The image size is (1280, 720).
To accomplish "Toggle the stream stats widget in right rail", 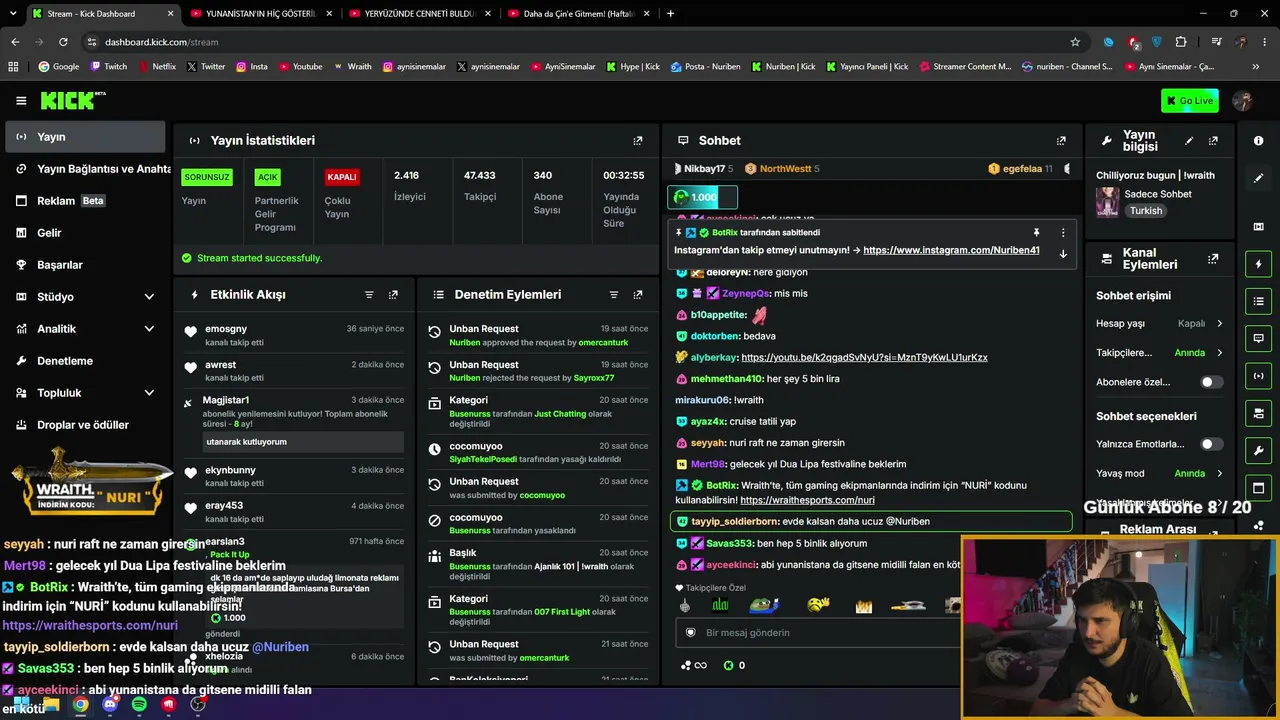I will click(x=1259, y=376).
